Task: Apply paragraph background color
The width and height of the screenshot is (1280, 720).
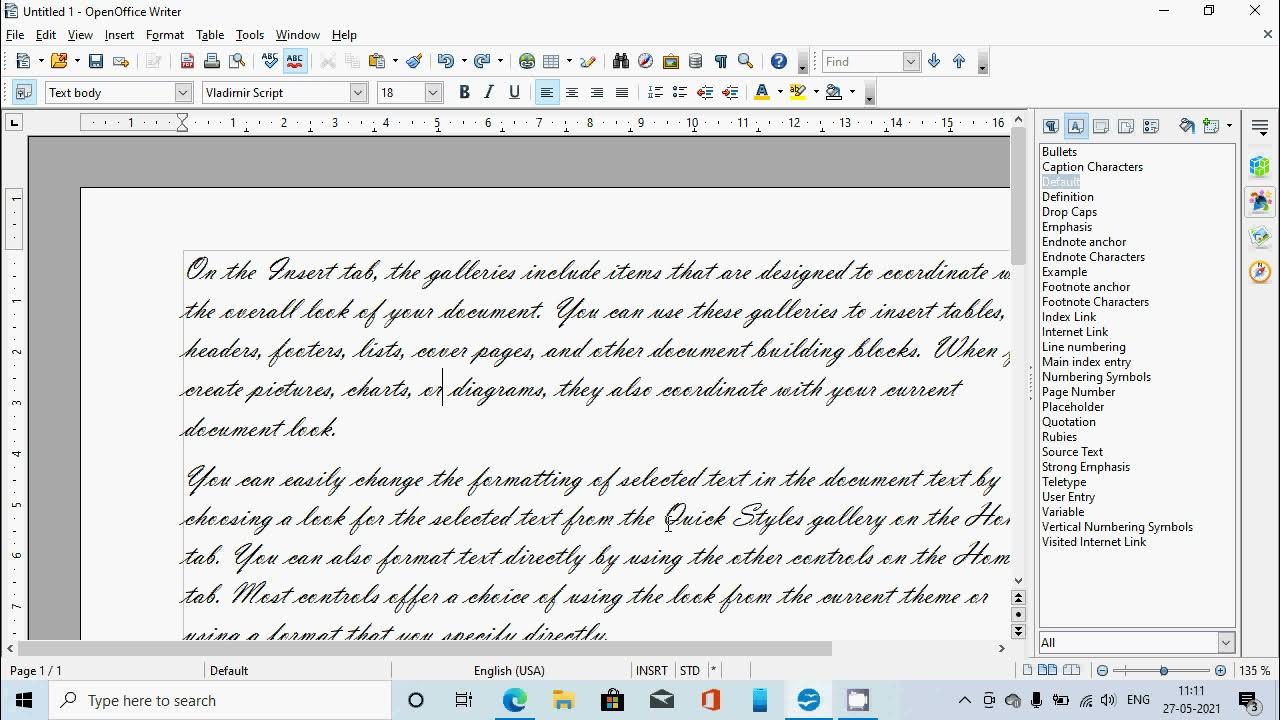Action: pyautogui.click(x=833, y=92)
